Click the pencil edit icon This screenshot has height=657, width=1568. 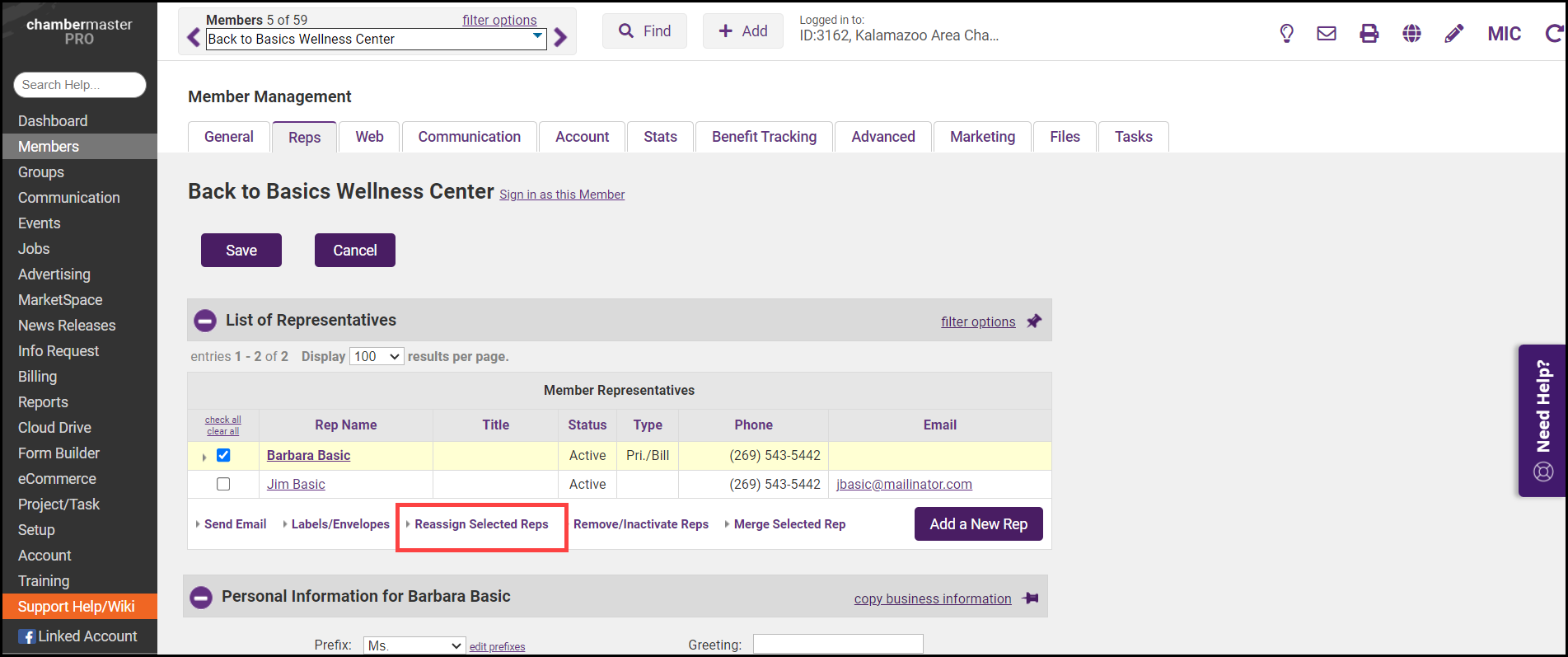pyautogui.click(x=1454, y=34)
